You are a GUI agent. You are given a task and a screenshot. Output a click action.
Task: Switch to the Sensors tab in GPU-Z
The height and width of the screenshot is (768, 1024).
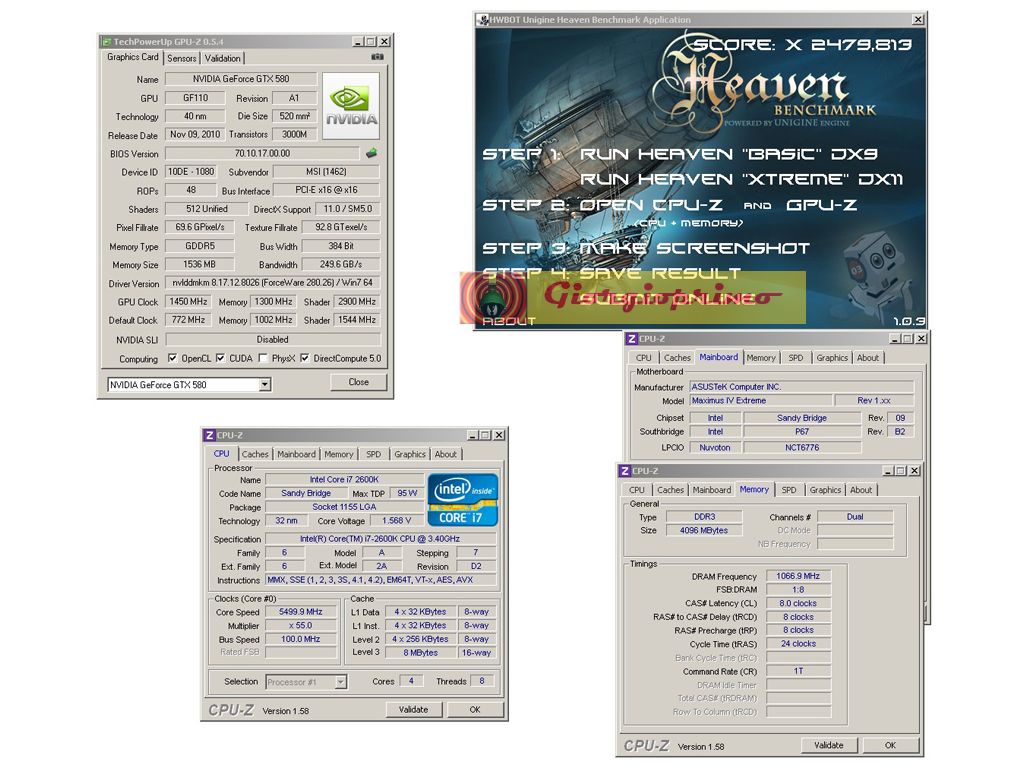click(182, 58)
